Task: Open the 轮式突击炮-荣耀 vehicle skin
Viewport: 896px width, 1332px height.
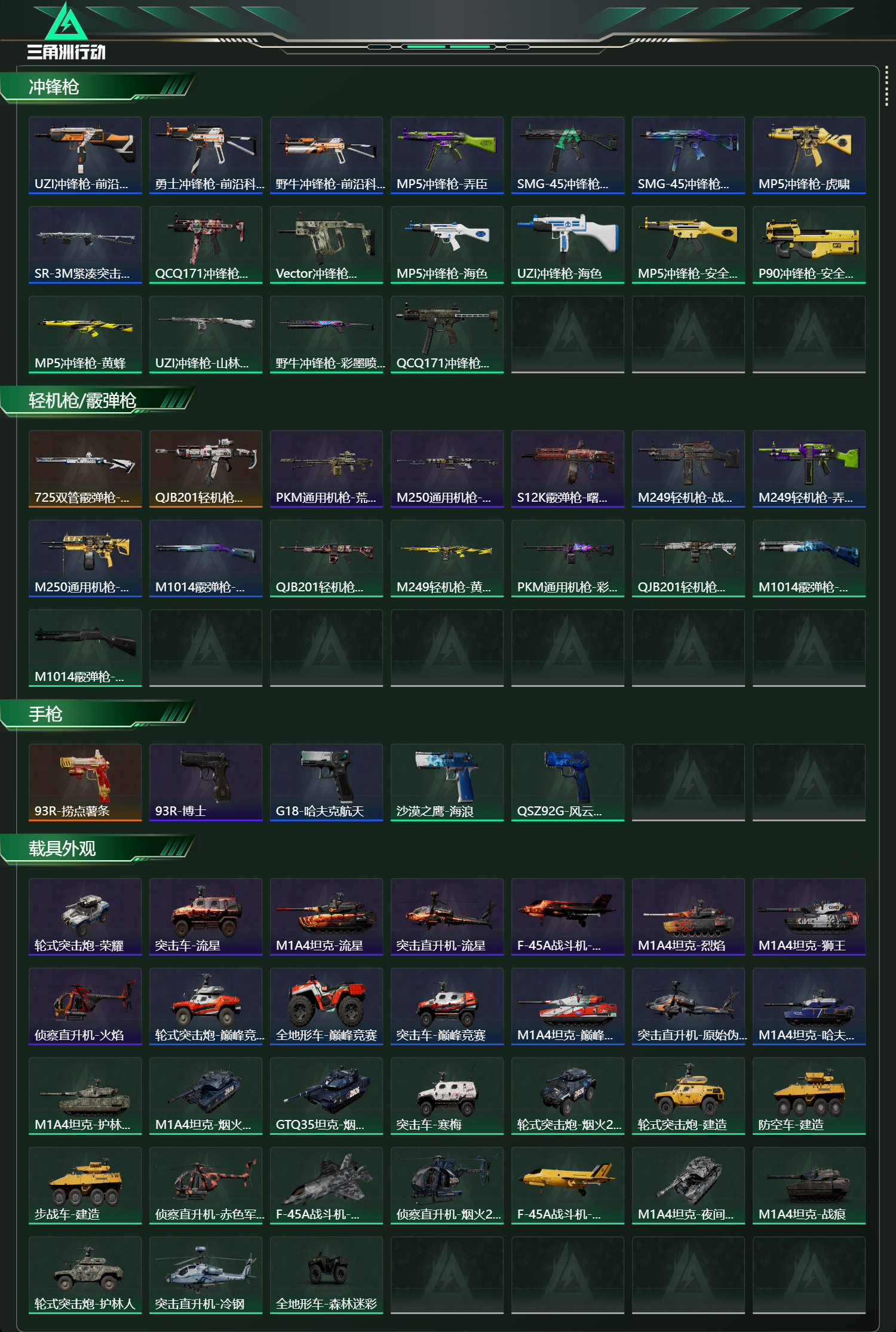Action: (x=85, y=917)
